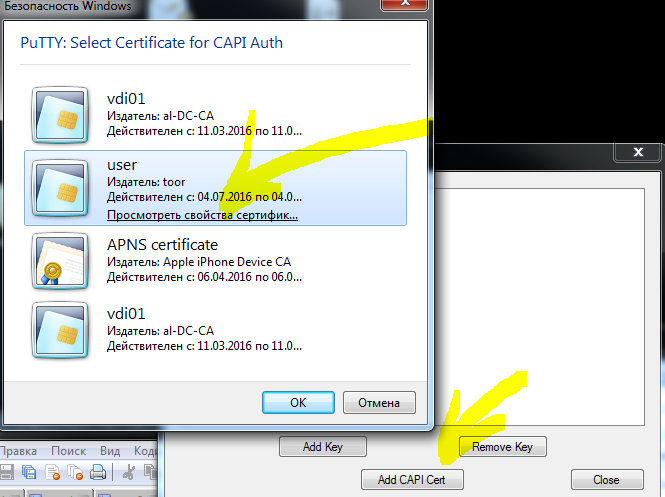Click validity line starting 06.04.2016

[204, 277]
